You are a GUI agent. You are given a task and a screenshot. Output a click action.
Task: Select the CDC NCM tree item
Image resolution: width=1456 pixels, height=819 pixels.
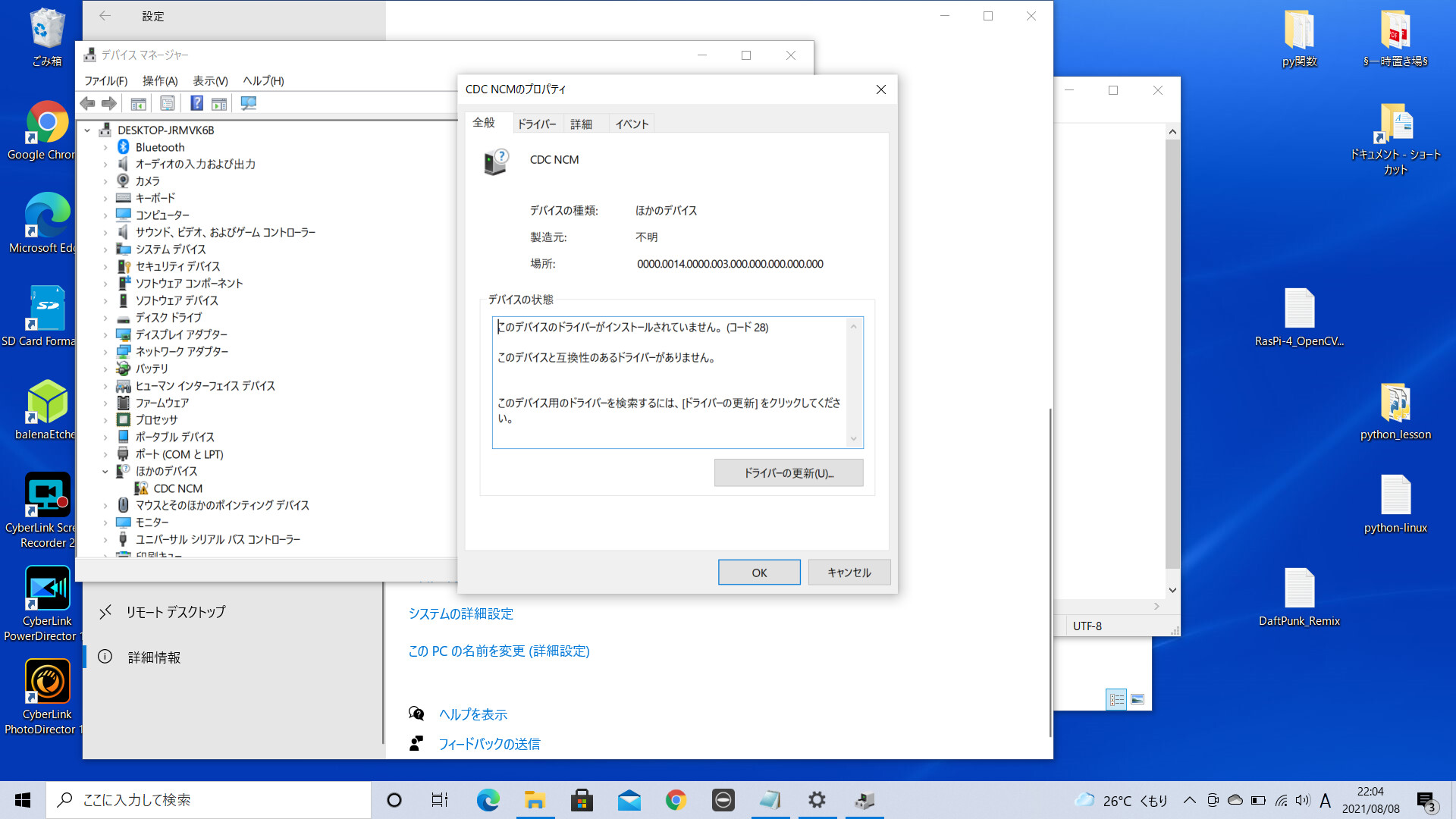click(177, 488)
